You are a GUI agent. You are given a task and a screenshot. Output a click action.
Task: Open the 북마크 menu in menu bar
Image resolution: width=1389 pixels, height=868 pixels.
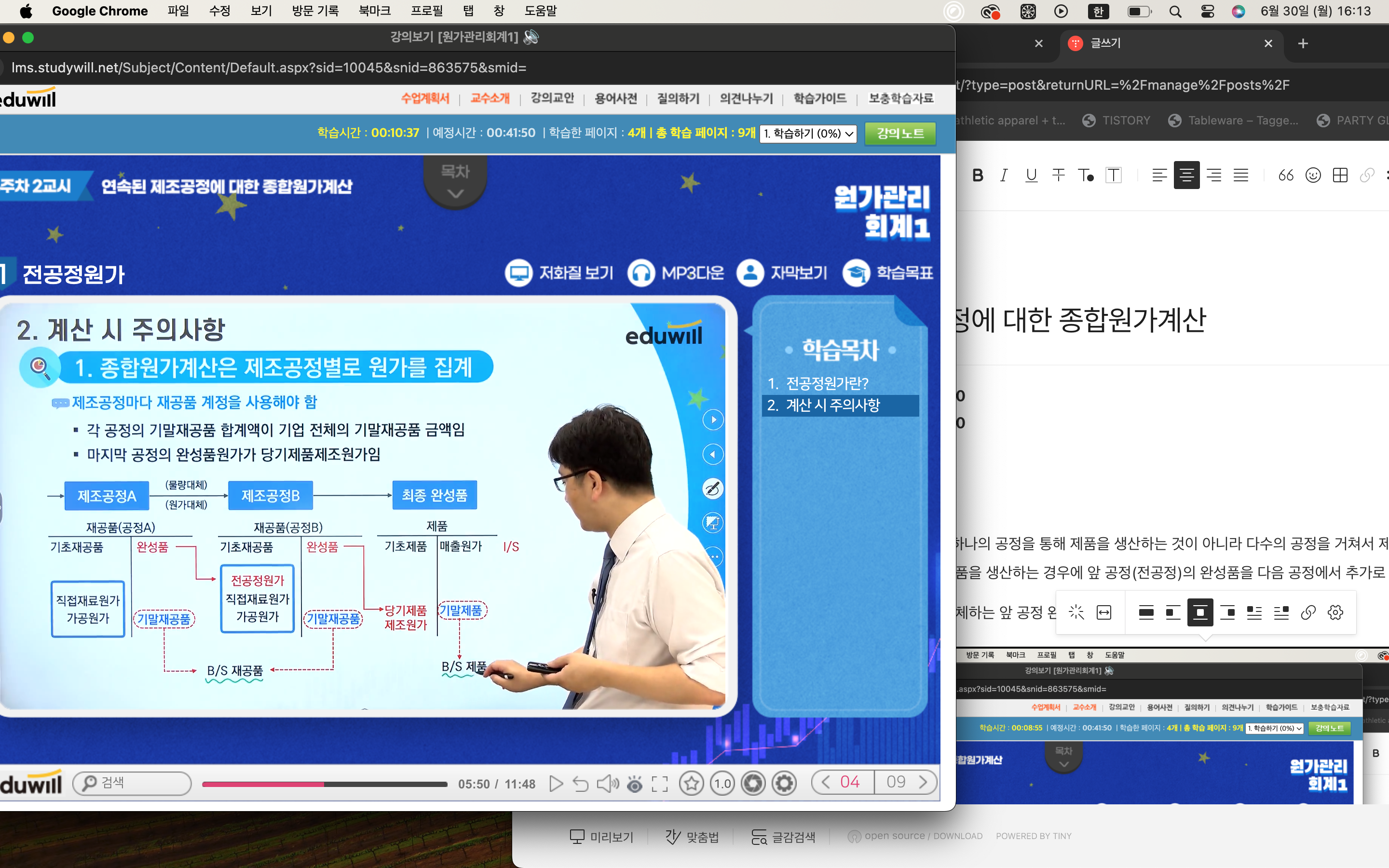coord(374,11)
